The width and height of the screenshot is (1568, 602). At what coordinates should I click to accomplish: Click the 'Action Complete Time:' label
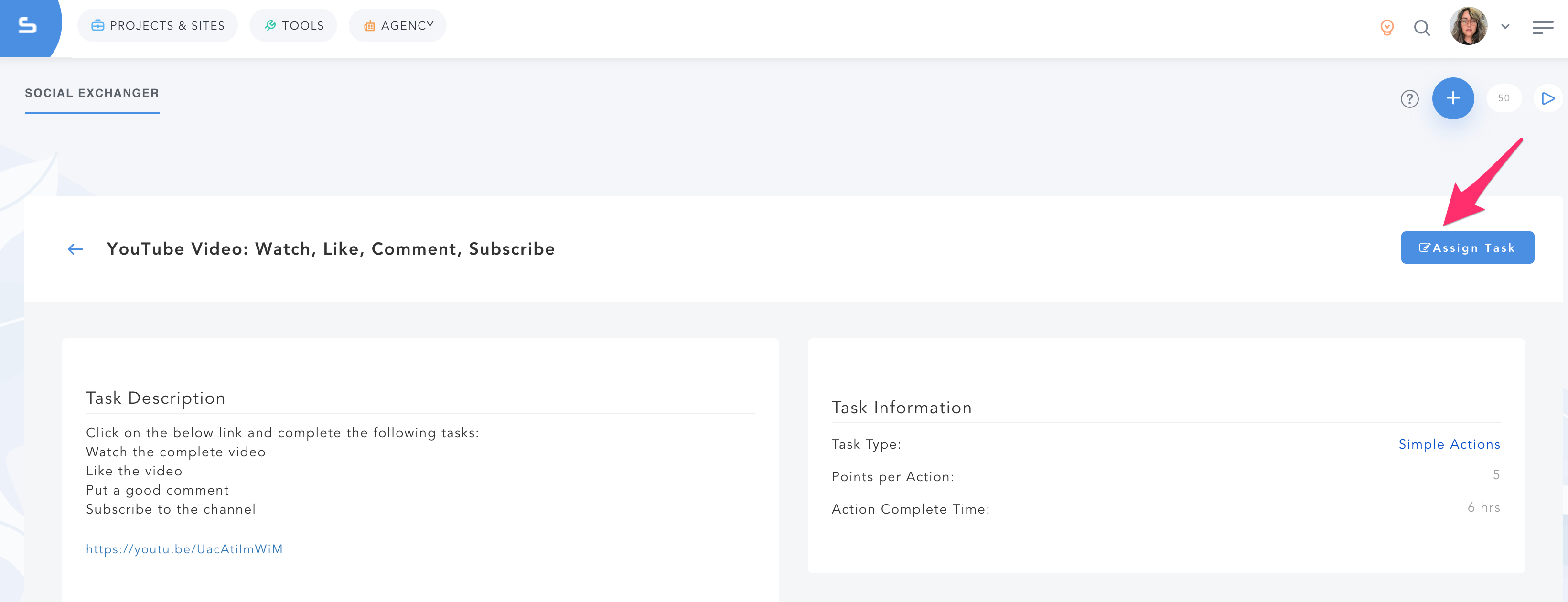(911, 509)
